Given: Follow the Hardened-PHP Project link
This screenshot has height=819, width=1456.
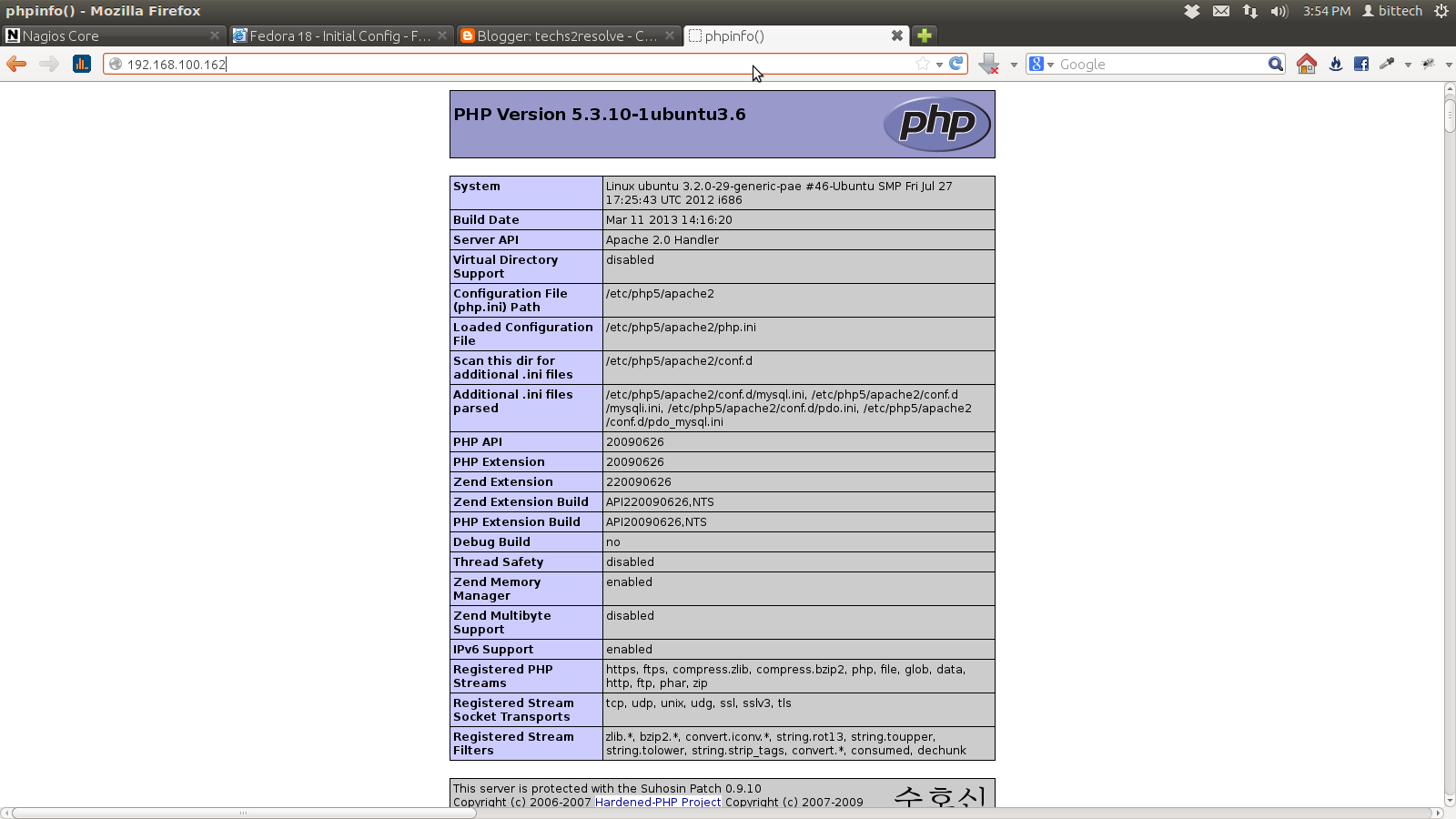Looking at the screenshot, I should click(657, 802).
